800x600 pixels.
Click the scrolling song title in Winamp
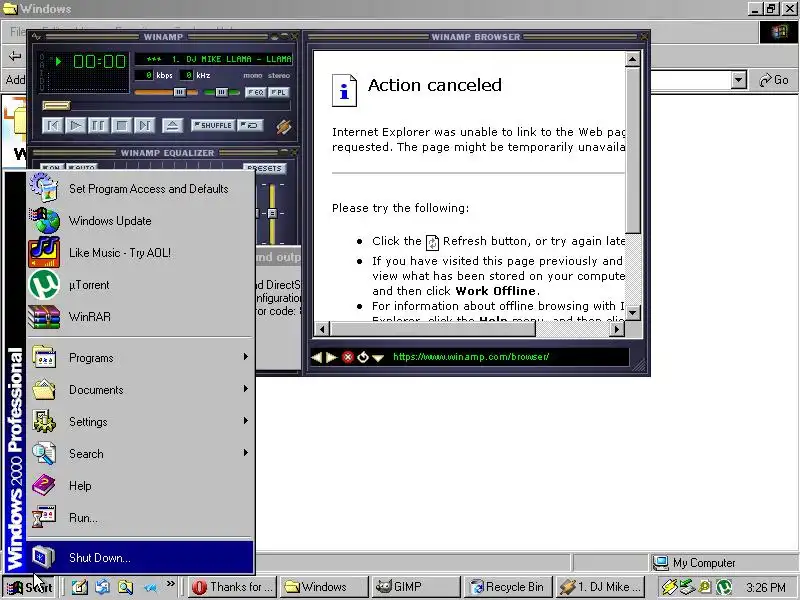[x=213, y=59]
